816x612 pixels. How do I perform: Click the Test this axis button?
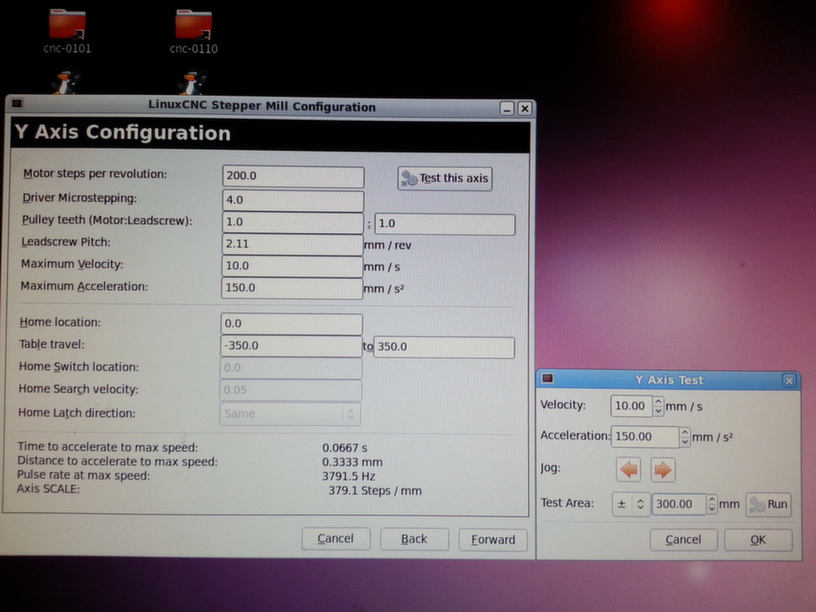[445, 178]
